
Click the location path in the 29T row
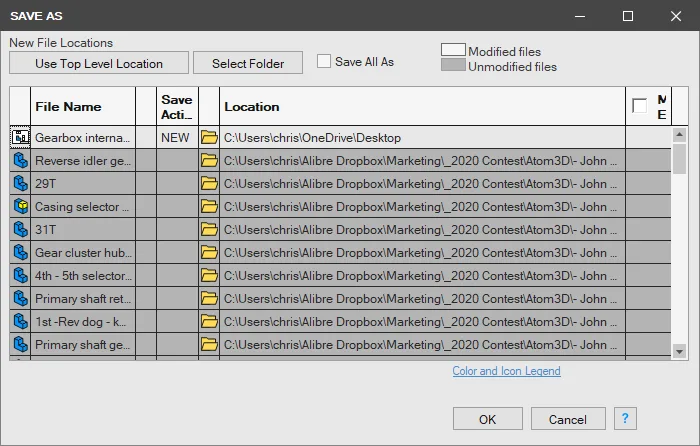click(420, 183)
